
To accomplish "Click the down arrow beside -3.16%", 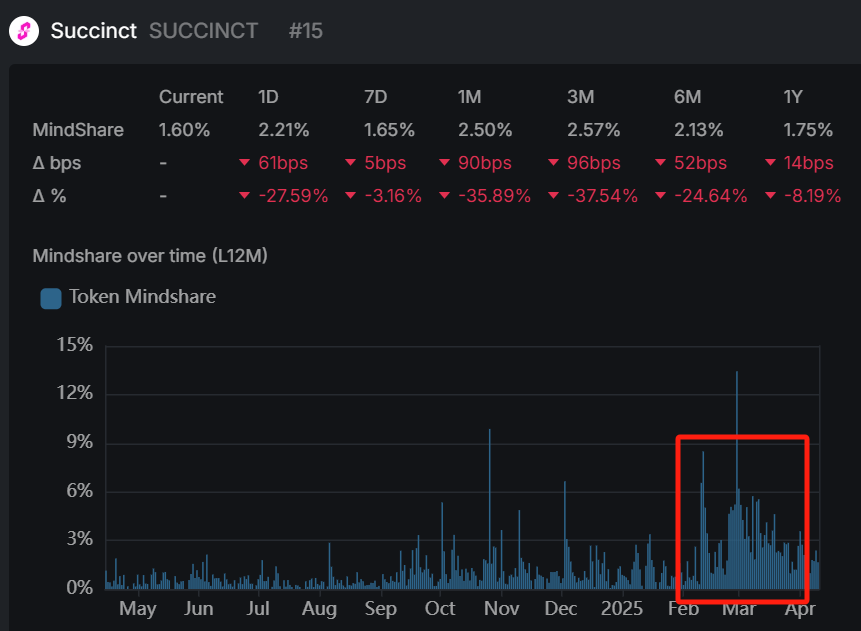I will [x=350, y=196].
